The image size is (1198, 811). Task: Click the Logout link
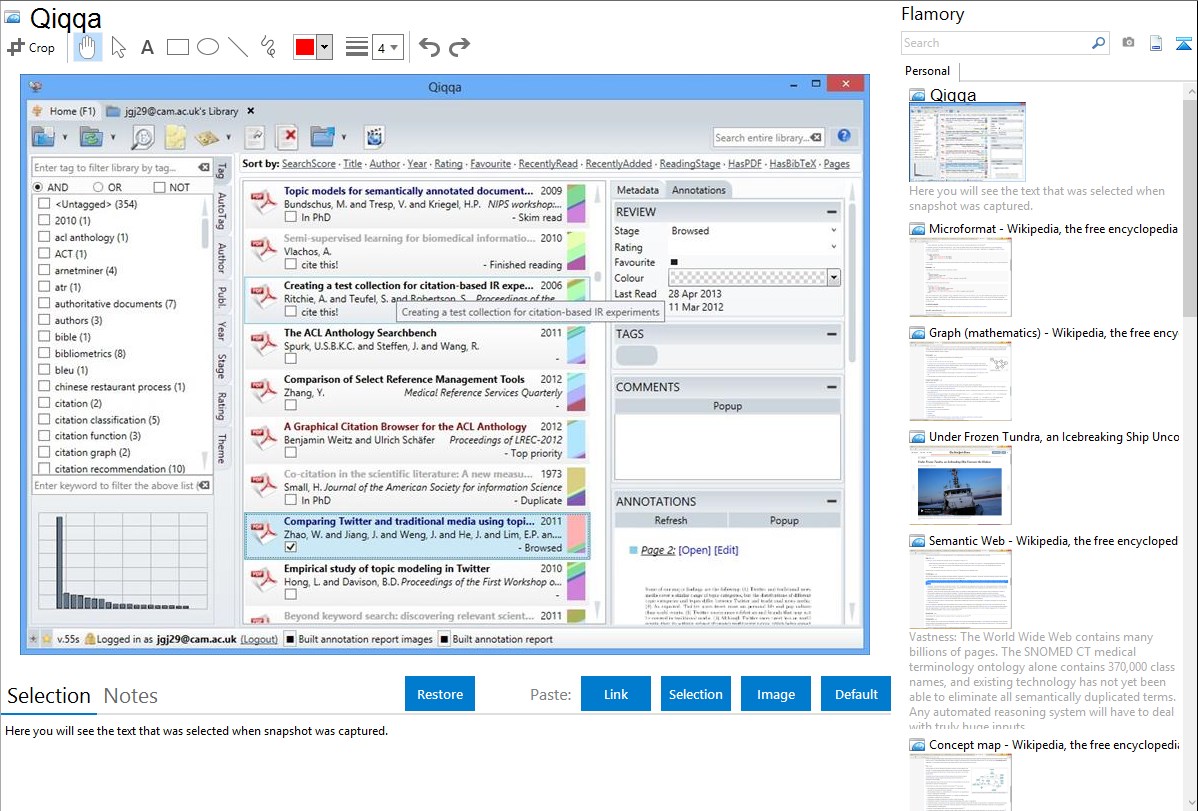pos(259,639)
